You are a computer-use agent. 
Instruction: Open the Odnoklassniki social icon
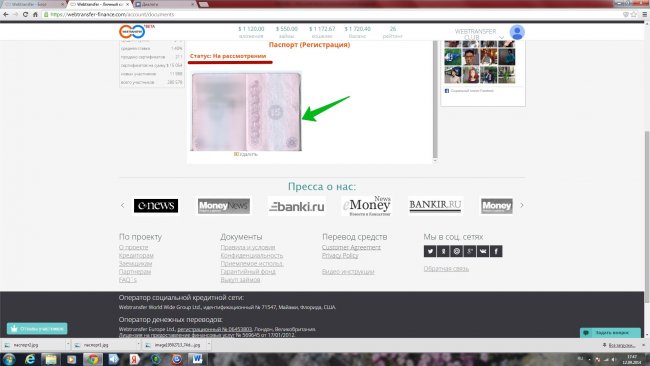443,251
